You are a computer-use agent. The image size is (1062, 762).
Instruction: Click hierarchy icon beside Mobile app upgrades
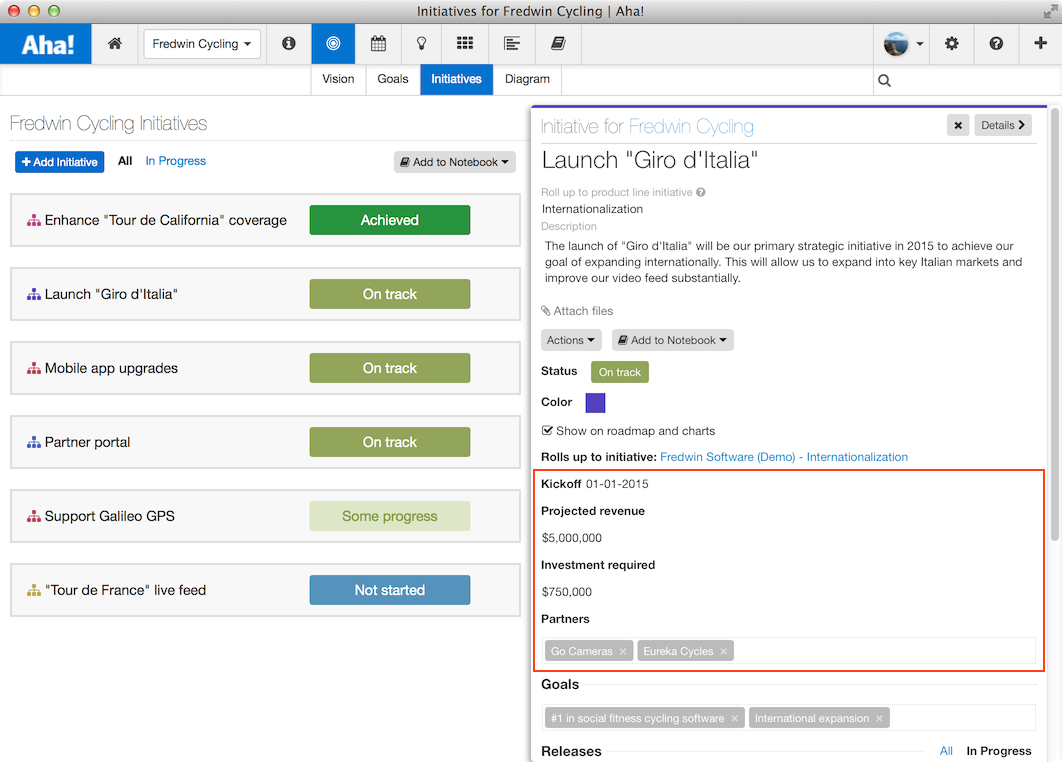click(x=33, y=368)
